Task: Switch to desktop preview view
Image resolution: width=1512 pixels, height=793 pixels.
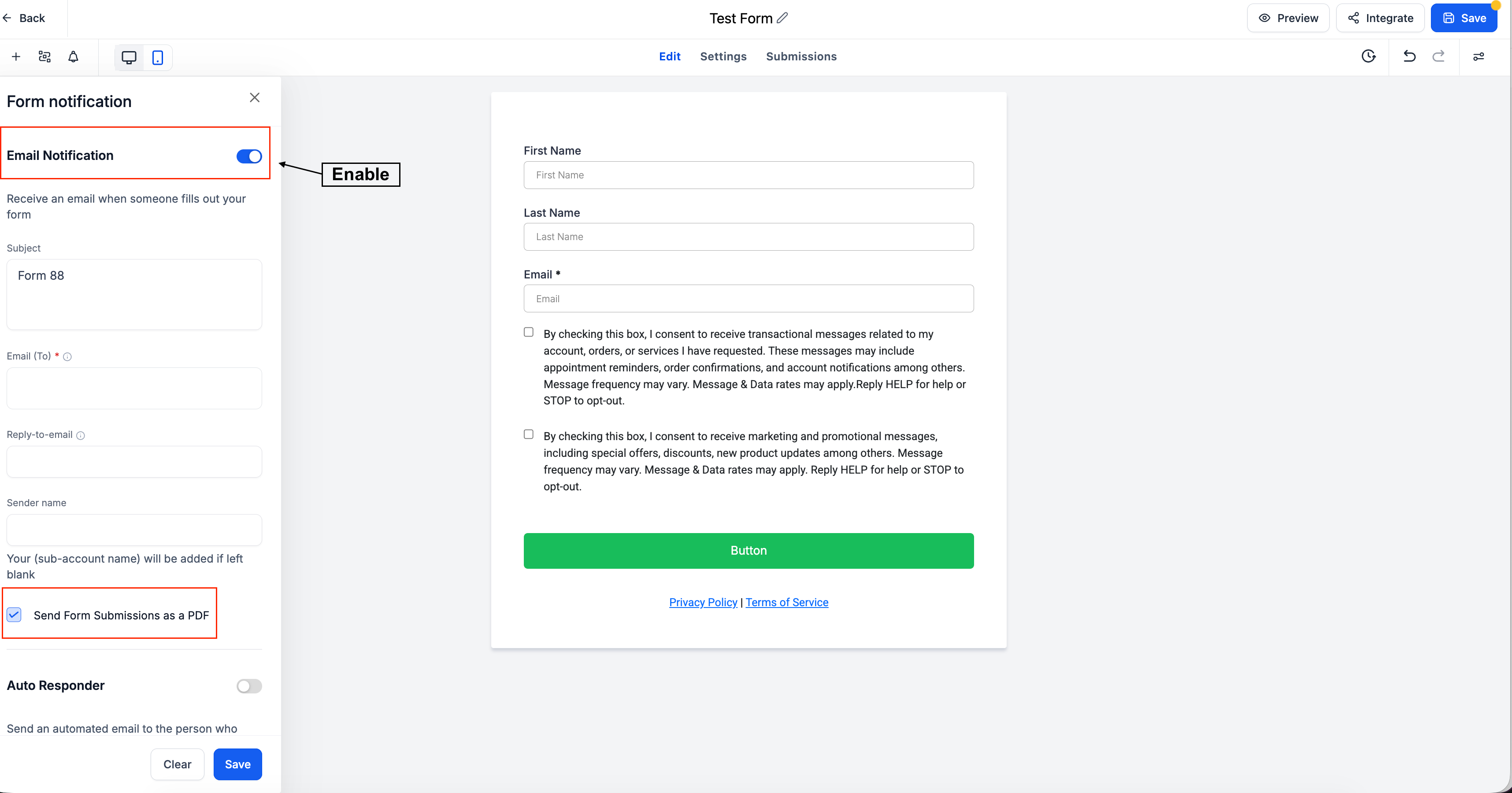Action: tap(129, 58)
